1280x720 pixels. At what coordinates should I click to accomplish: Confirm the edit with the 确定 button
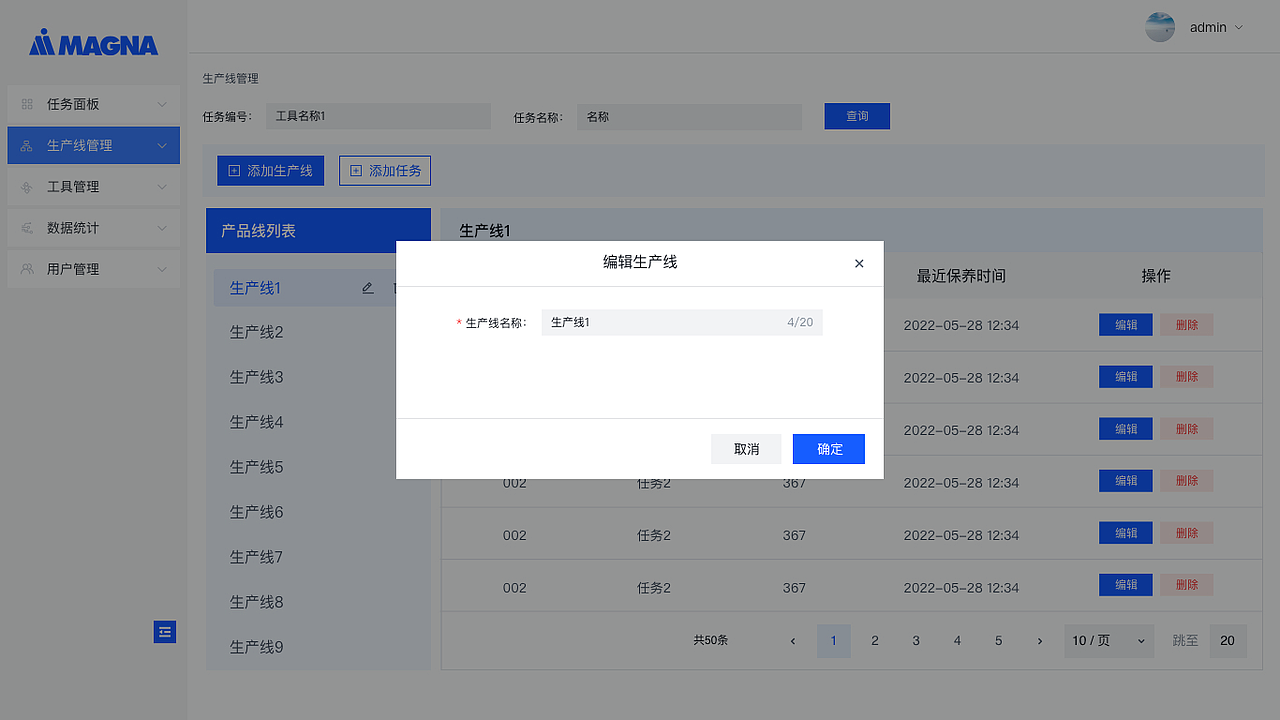828,448
